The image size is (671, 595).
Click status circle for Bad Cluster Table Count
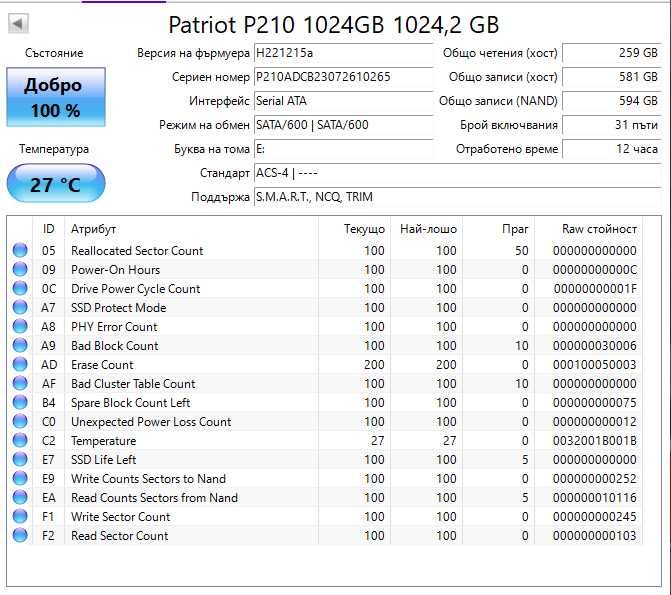(20, 384)
